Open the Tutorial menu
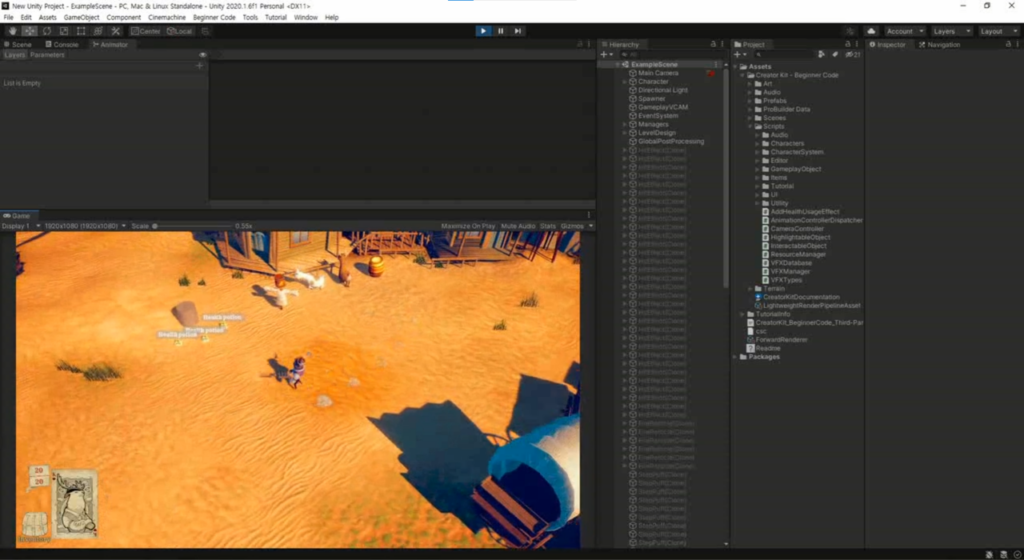The image size is (1024, 560). tap(276, 18)
